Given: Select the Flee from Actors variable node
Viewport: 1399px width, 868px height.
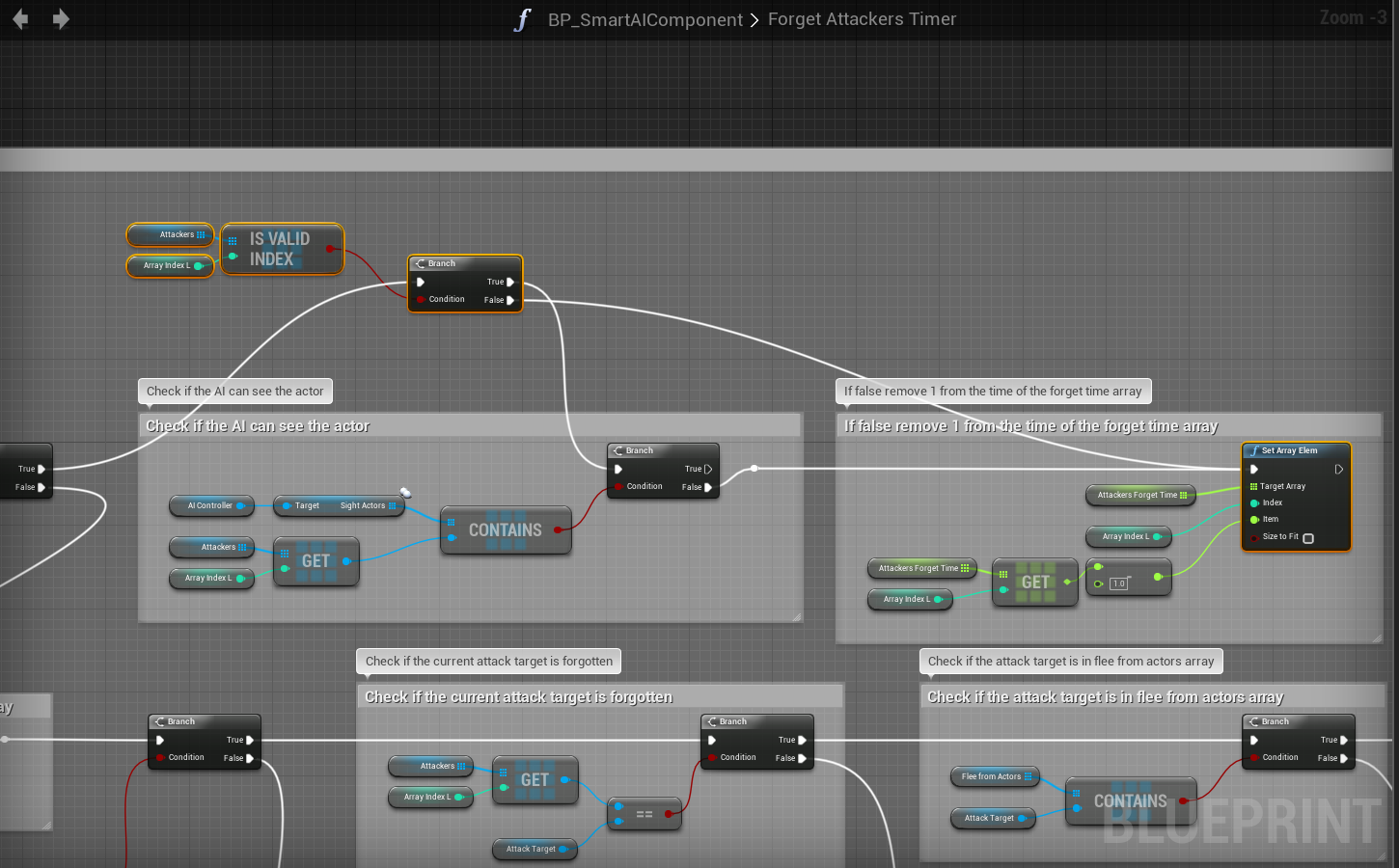Looking at the screenshot, I should pyautogui.click(x=992, y=776).
